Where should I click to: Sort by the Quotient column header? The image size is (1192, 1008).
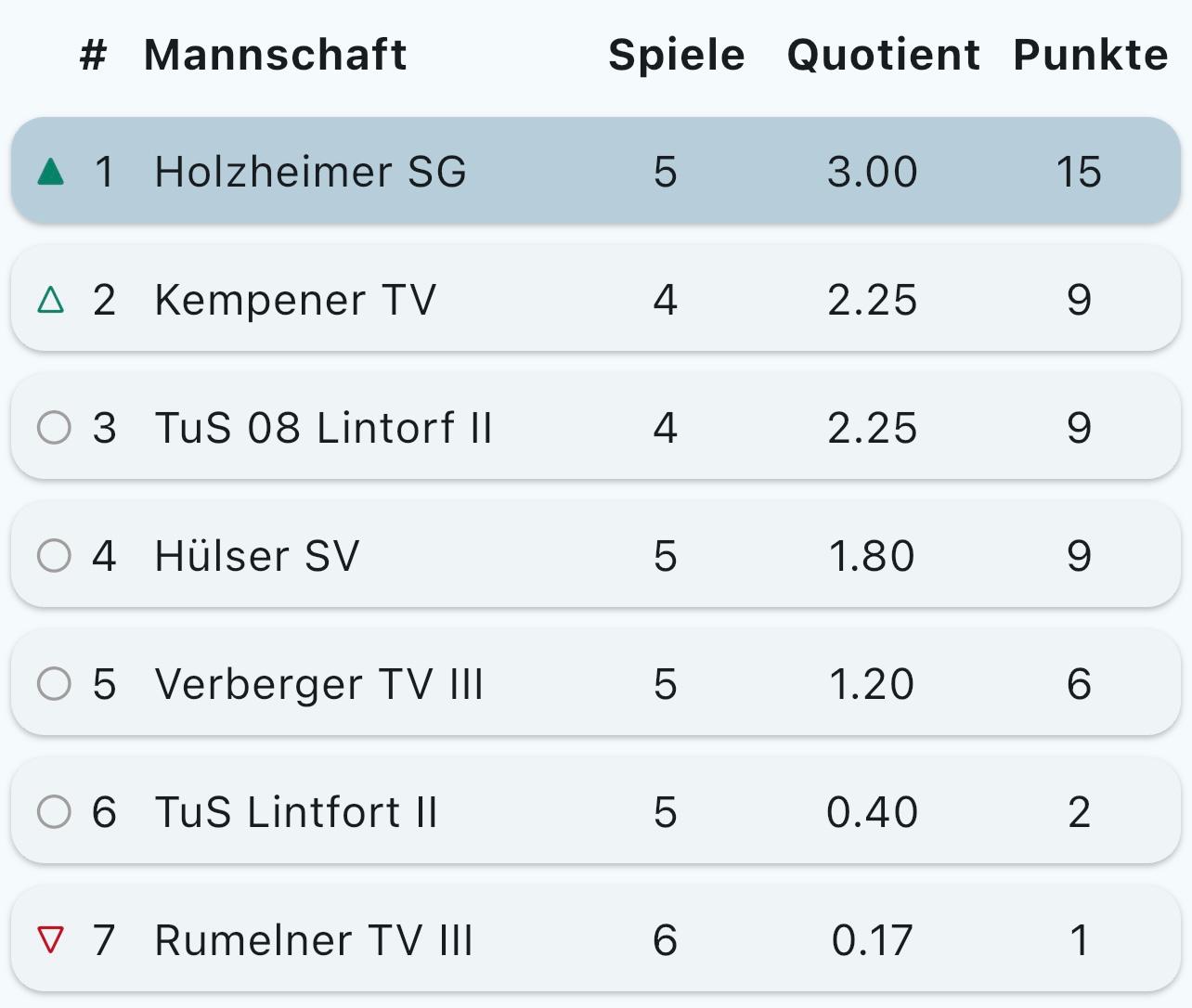pyautogui.click(x=883, y=55)
